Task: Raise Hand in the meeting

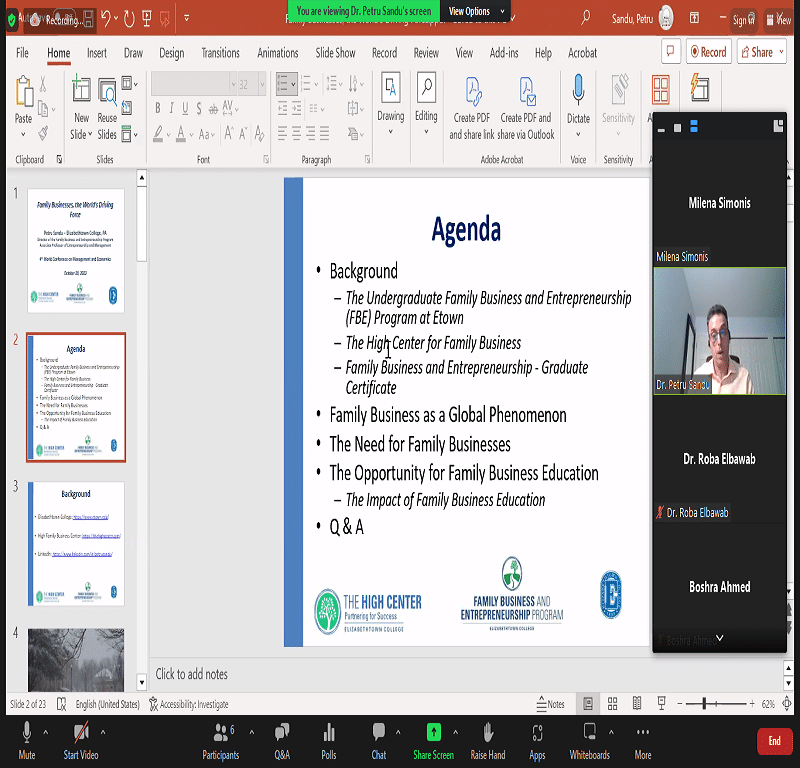Action: [488, 737]
